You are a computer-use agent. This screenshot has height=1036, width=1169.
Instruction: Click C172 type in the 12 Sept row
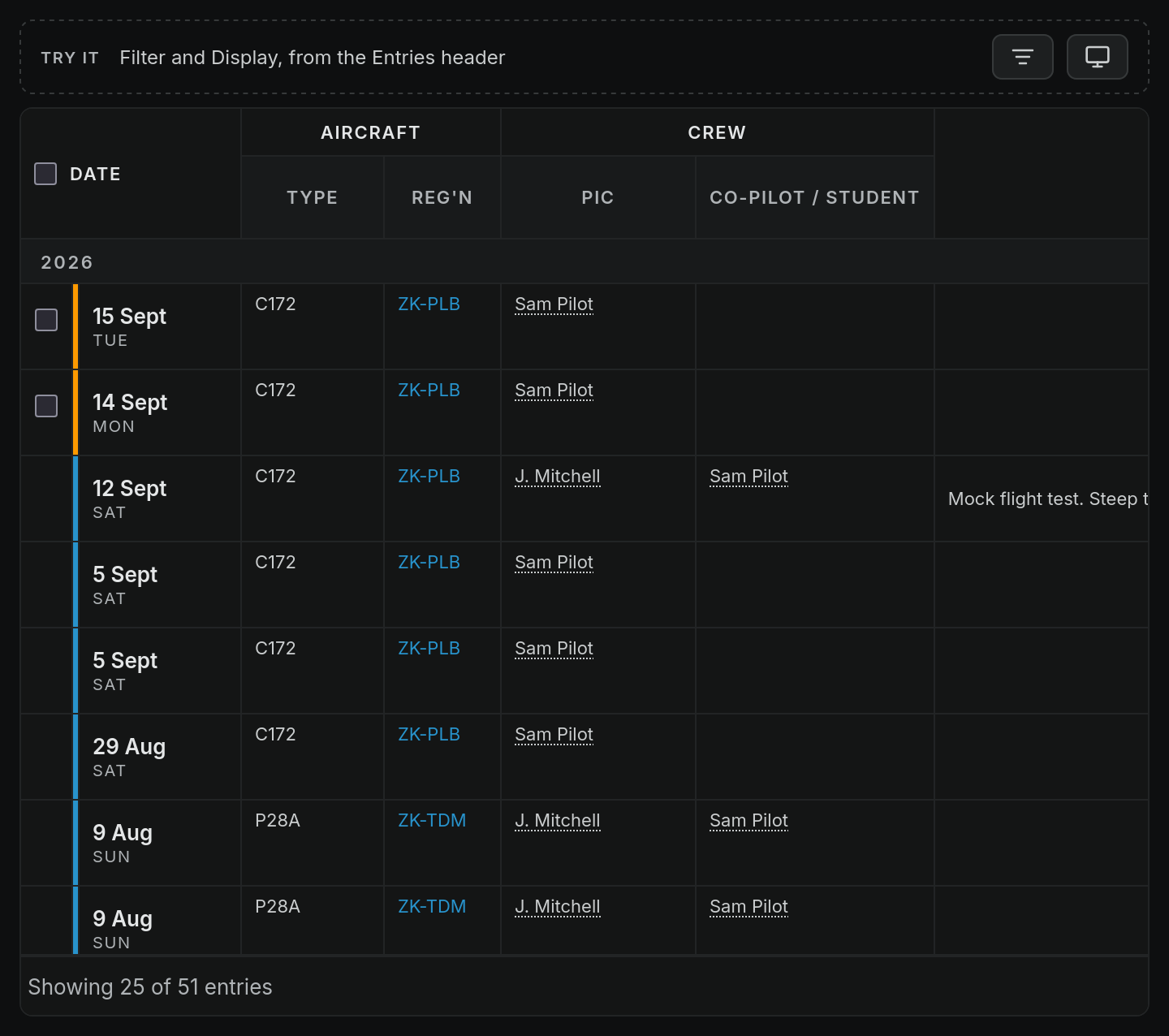pos(275,476)
